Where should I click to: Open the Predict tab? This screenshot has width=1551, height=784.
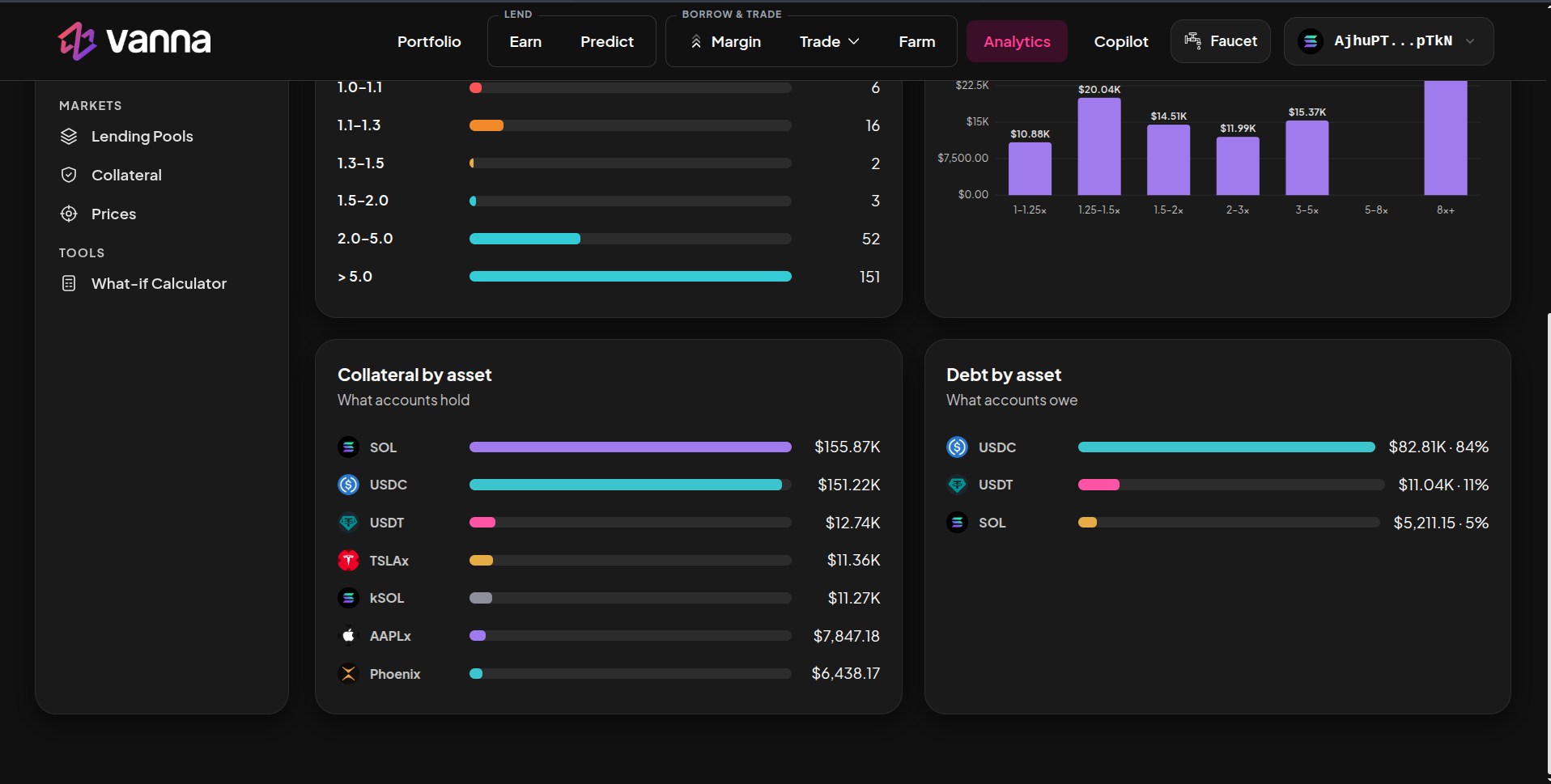point(607,41)
